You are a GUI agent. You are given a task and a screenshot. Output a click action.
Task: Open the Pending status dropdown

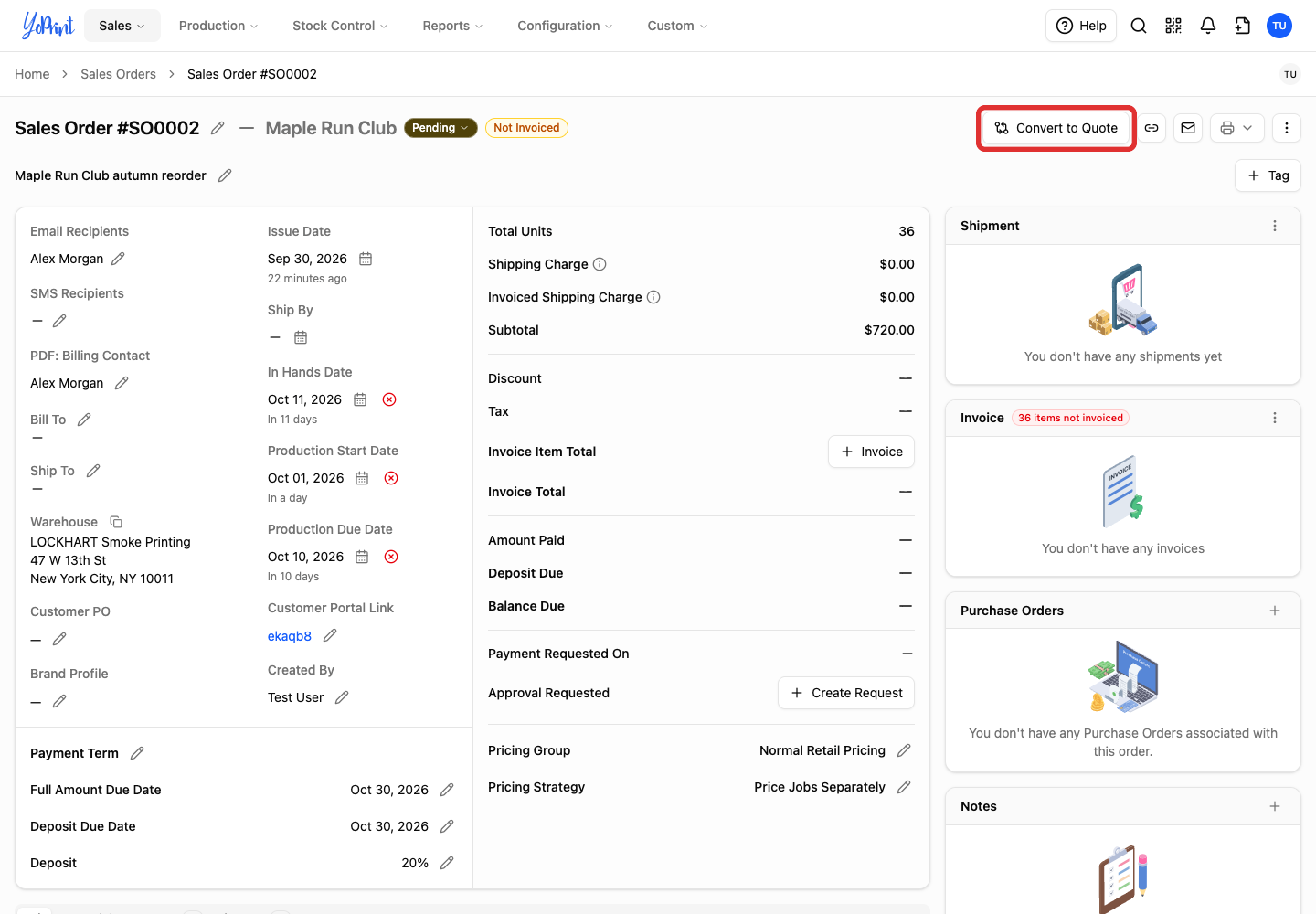click(440, 128)
